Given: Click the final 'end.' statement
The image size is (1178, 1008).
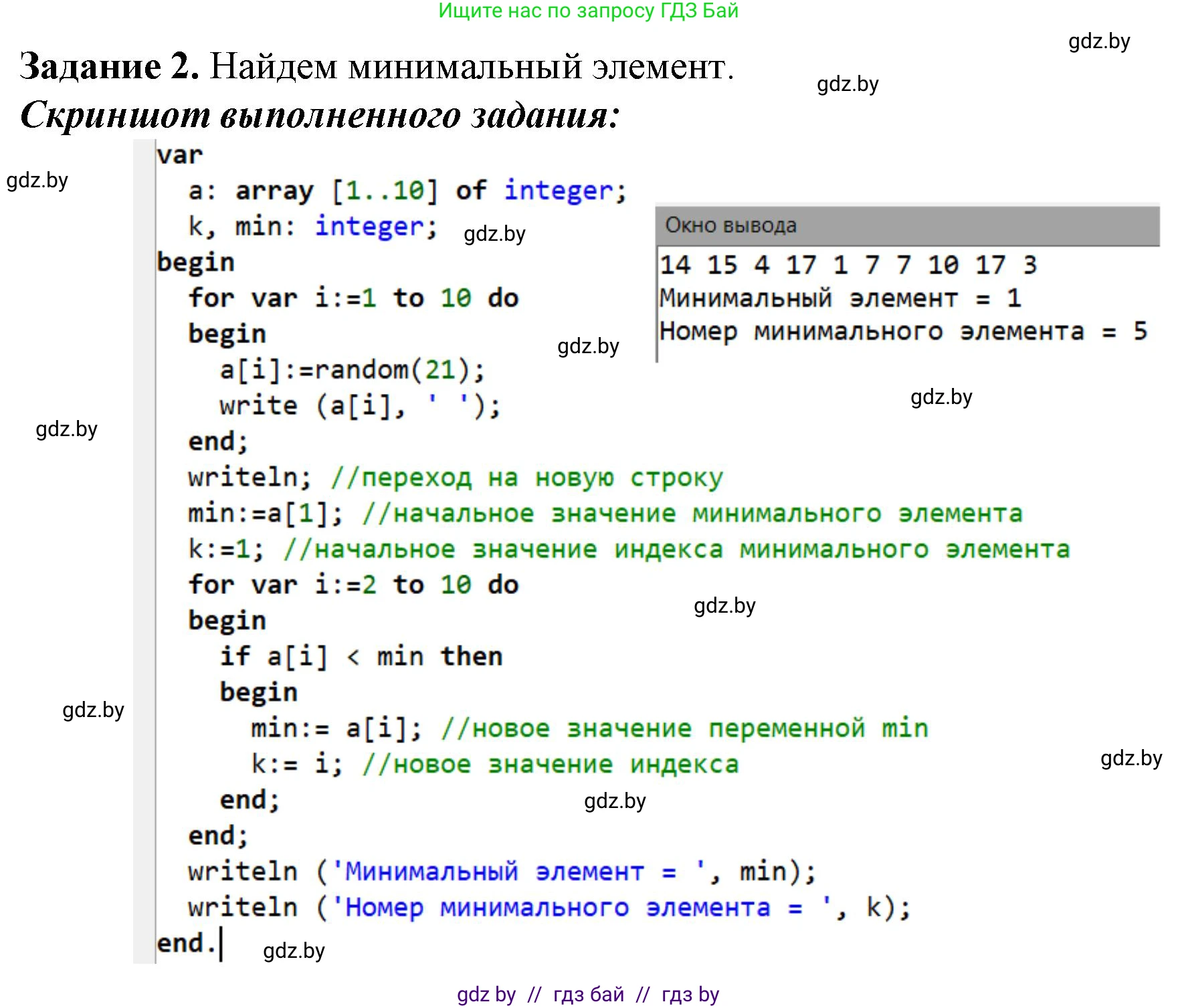Looking at the screenshot, I should [186, 943].
